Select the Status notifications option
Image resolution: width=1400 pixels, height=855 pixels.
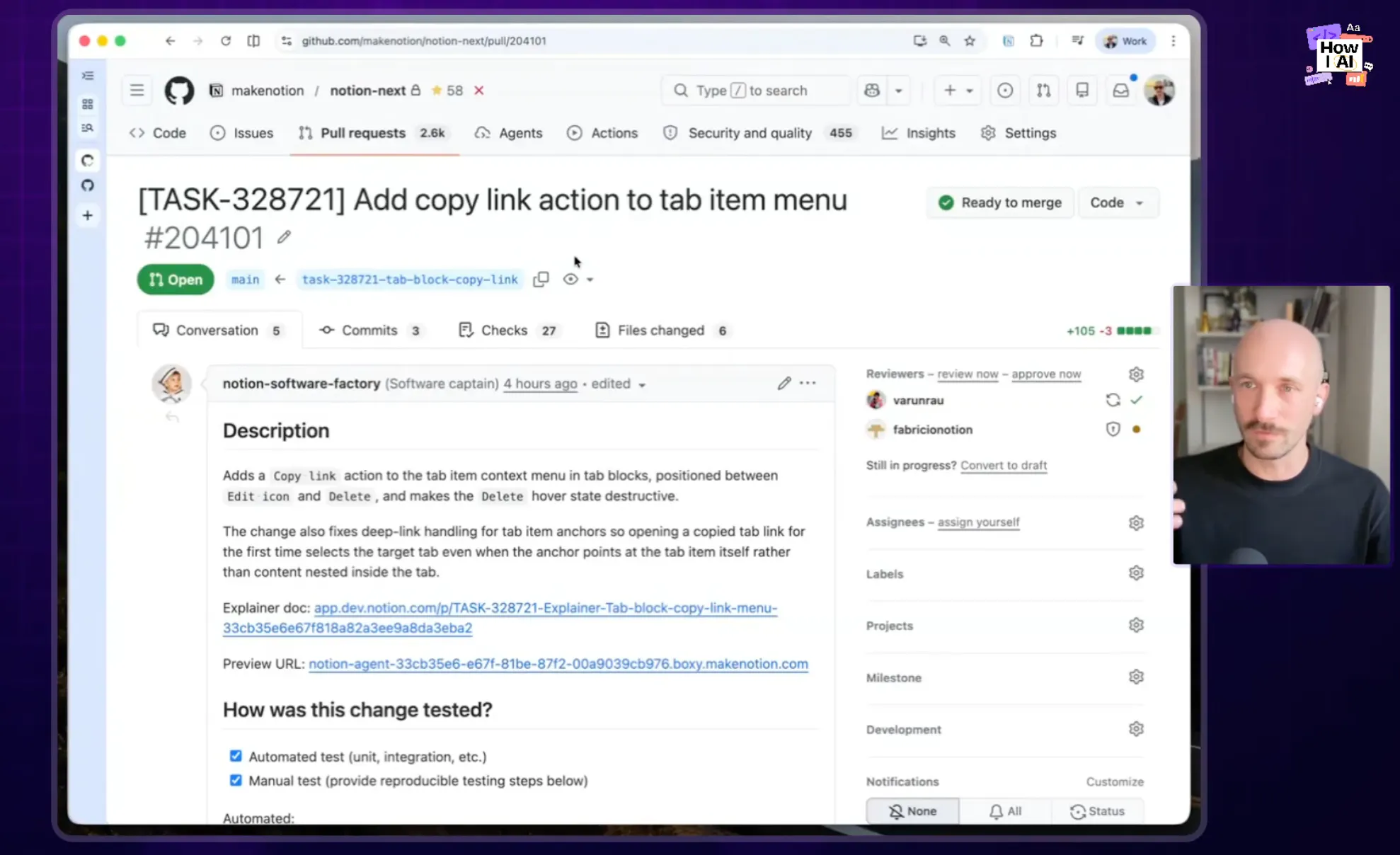1098,811
